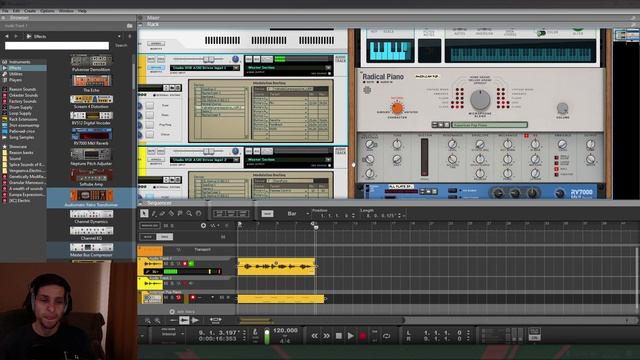This screenshot has height=360, width=640.
Task: Select the eraser tool in sequencer toolbar
Action: click(x=162, y=213)
